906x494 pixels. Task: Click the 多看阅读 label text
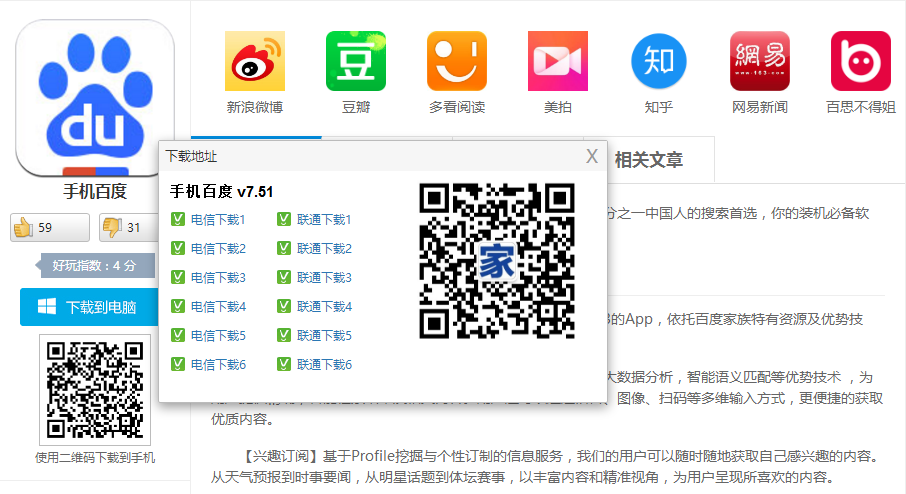coord(457,107)
